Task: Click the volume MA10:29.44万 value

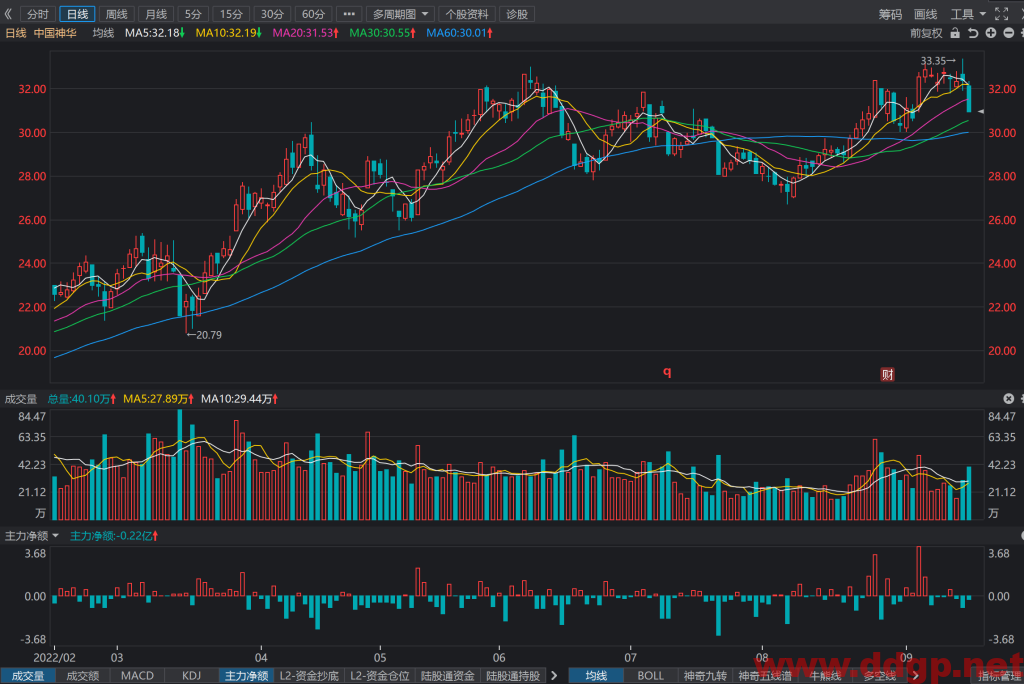Action: [x=239, y=399]
